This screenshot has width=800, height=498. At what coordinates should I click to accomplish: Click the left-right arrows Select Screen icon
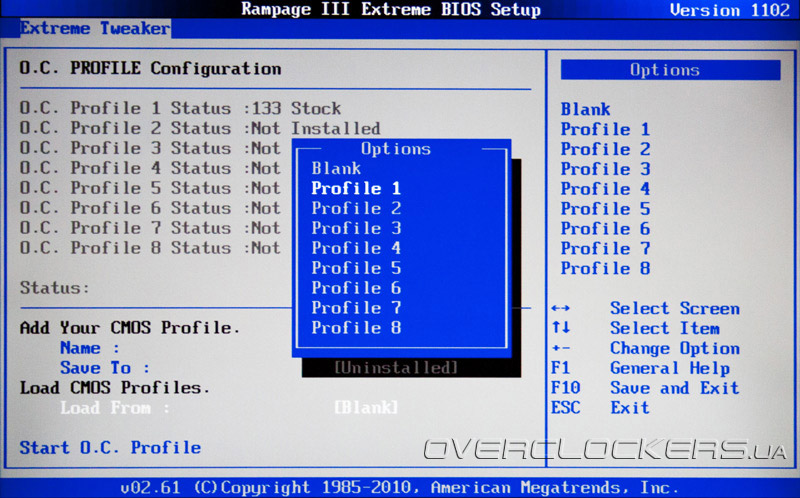click(x=561, y=308)
